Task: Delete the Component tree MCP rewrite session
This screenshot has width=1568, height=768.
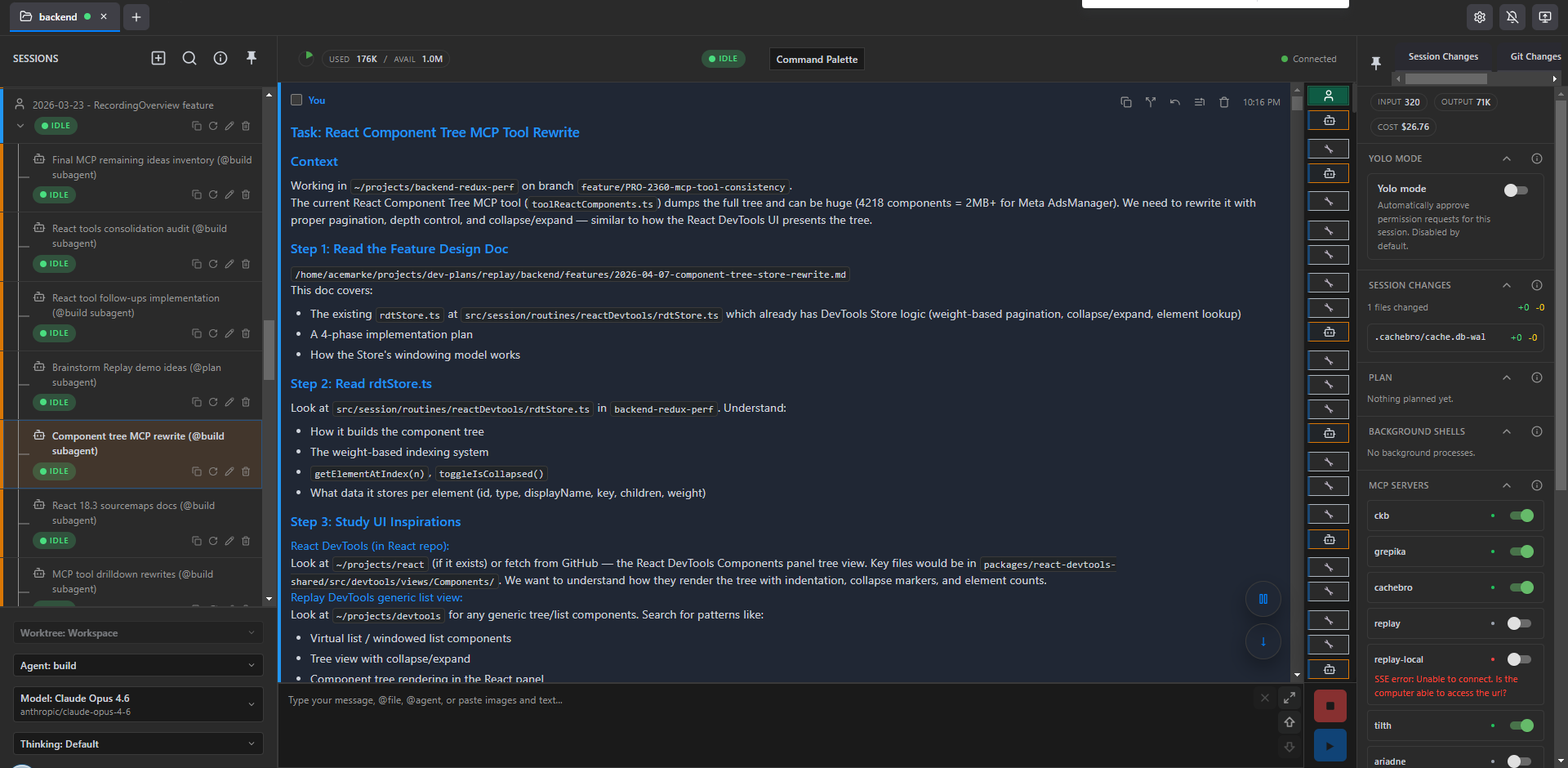Action: [x=246, y=471]
